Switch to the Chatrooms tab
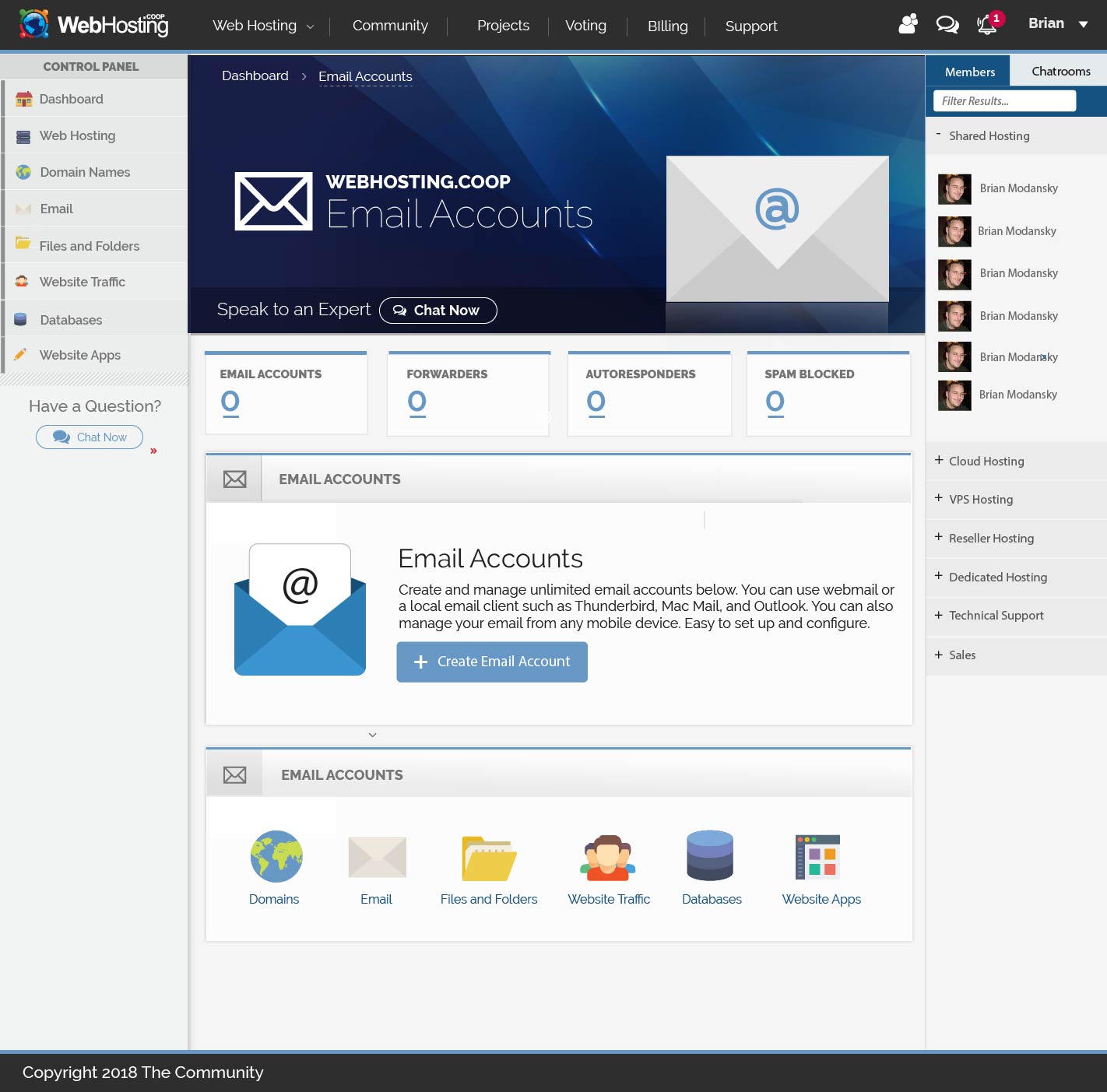The image size is (1107, 1092). click(x=1060, y=71)
